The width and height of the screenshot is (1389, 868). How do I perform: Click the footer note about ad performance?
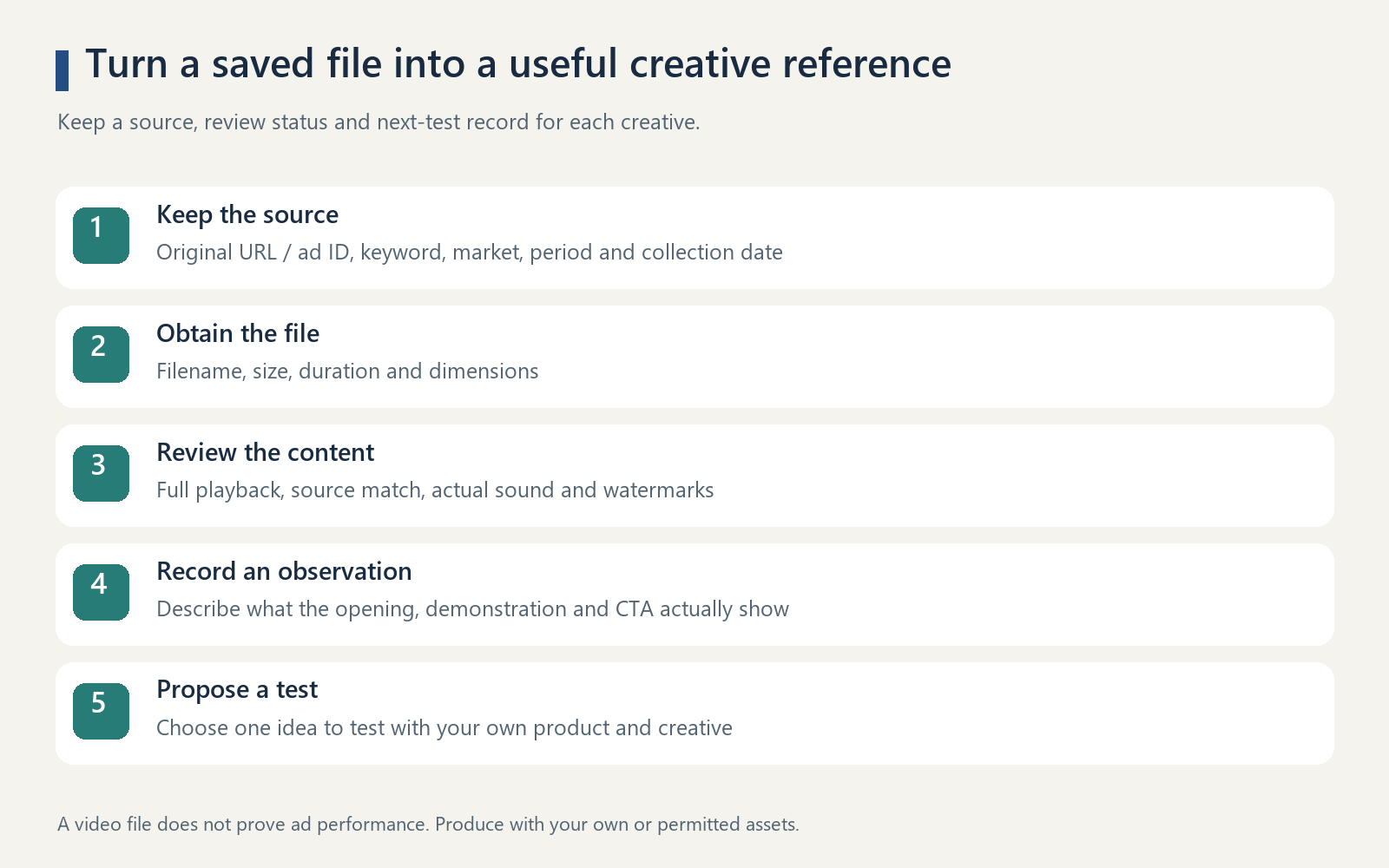pos(428,825)
